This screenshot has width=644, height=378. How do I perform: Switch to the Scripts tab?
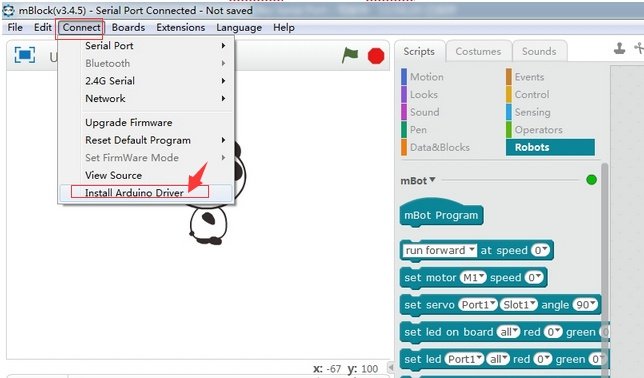click(419, 51)
